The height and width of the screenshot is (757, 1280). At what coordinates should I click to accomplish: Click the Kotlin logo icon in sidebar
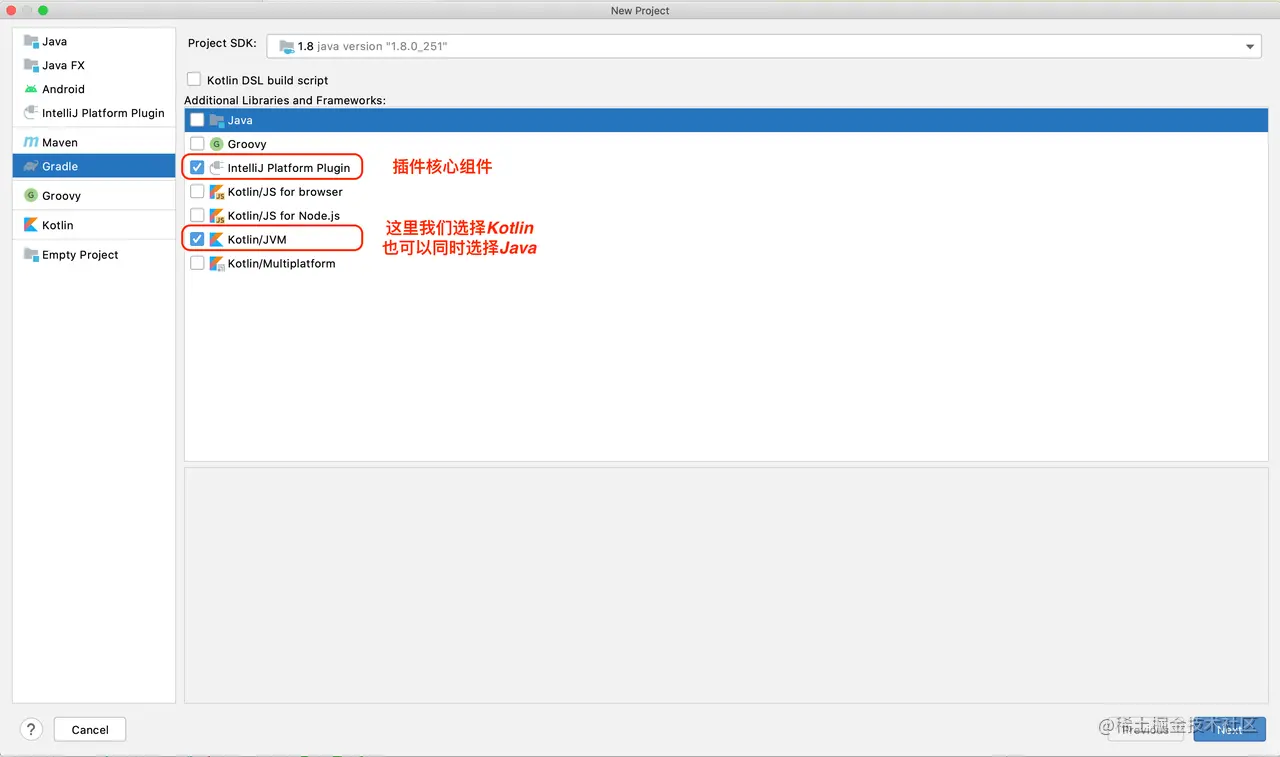click(x=31, y=225)
